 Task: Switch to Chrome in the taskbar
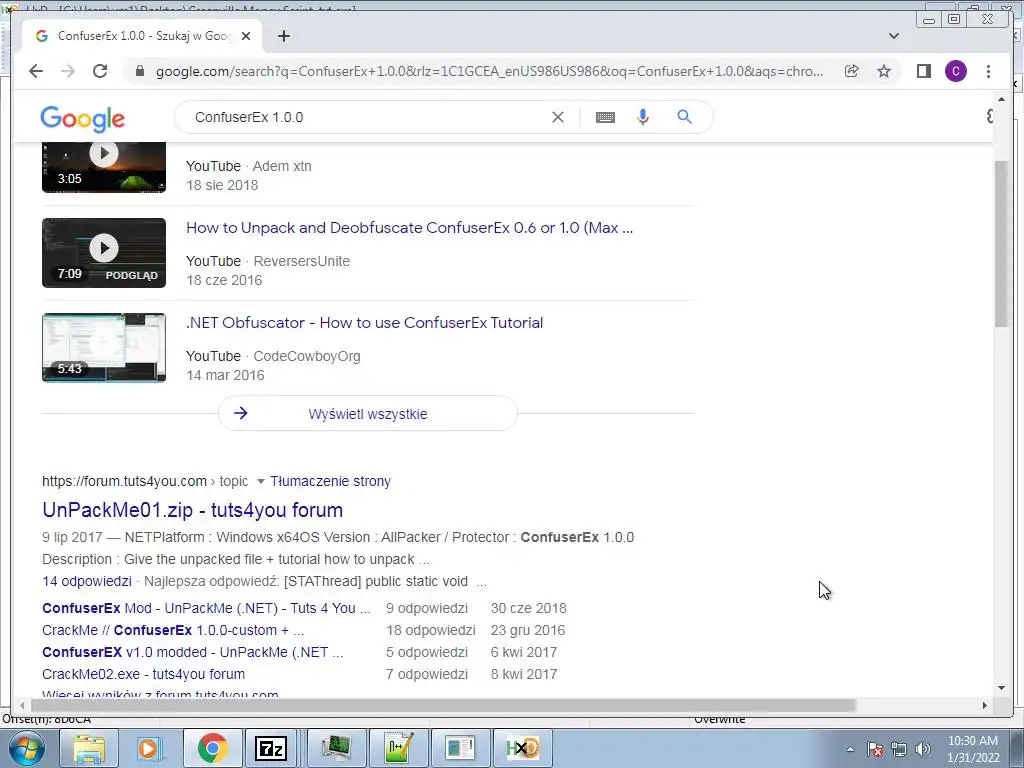[x=212, y=748]
